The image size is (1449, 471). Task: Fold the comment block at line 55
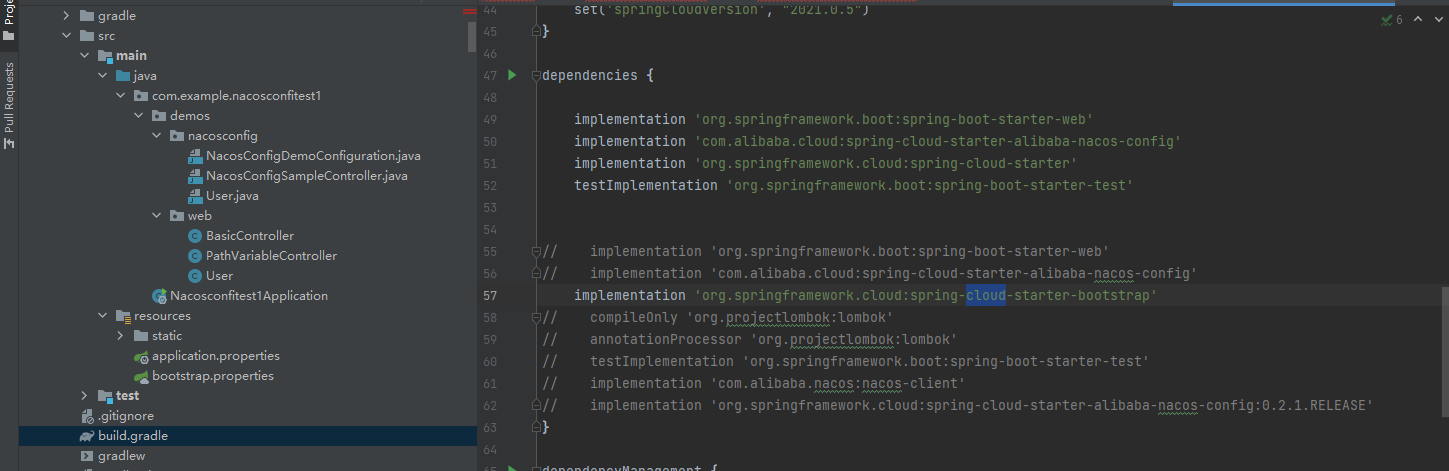point(536,251)
